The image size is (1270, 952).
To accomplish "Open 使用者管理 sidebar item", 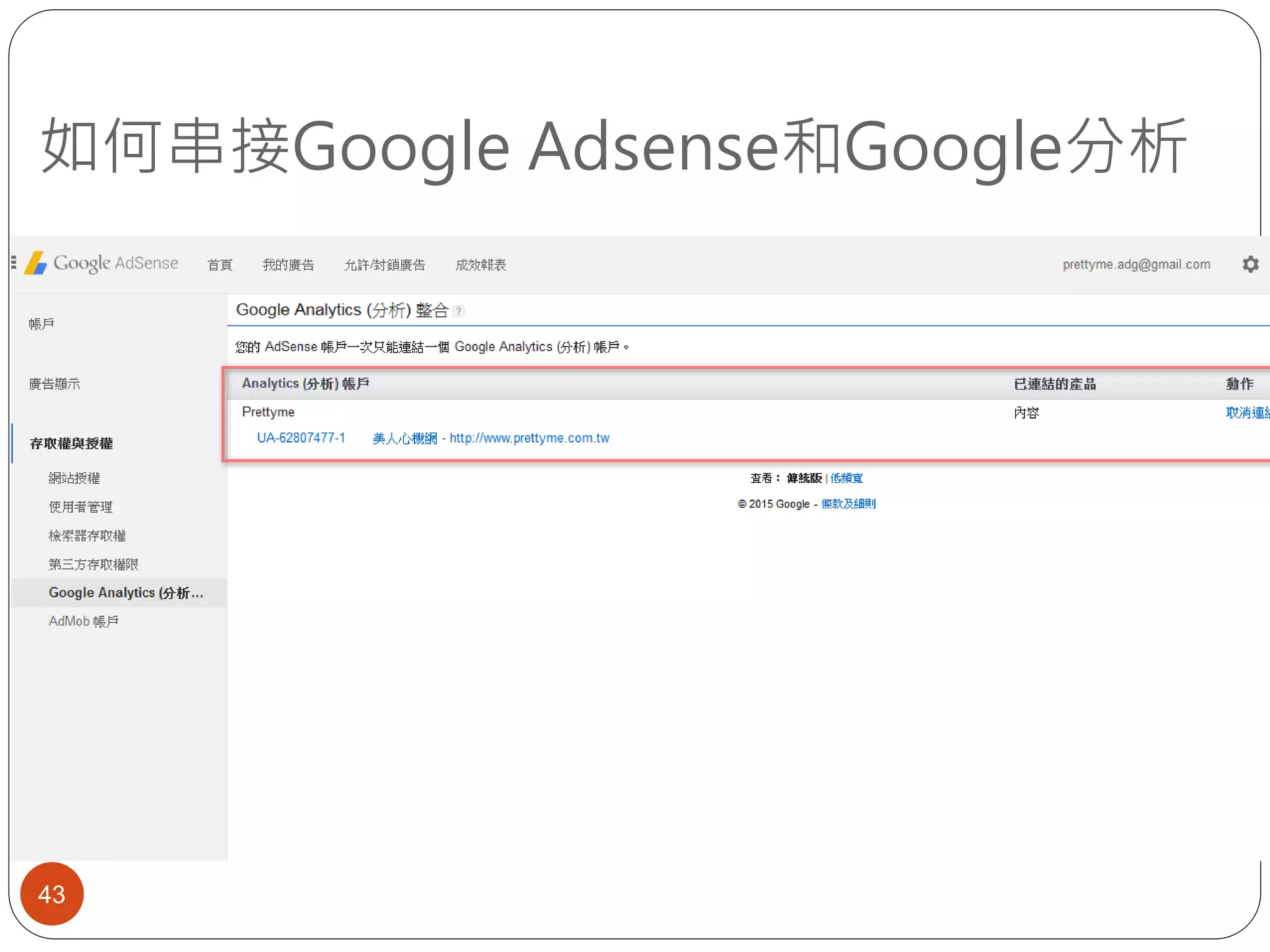I will 81,507.
